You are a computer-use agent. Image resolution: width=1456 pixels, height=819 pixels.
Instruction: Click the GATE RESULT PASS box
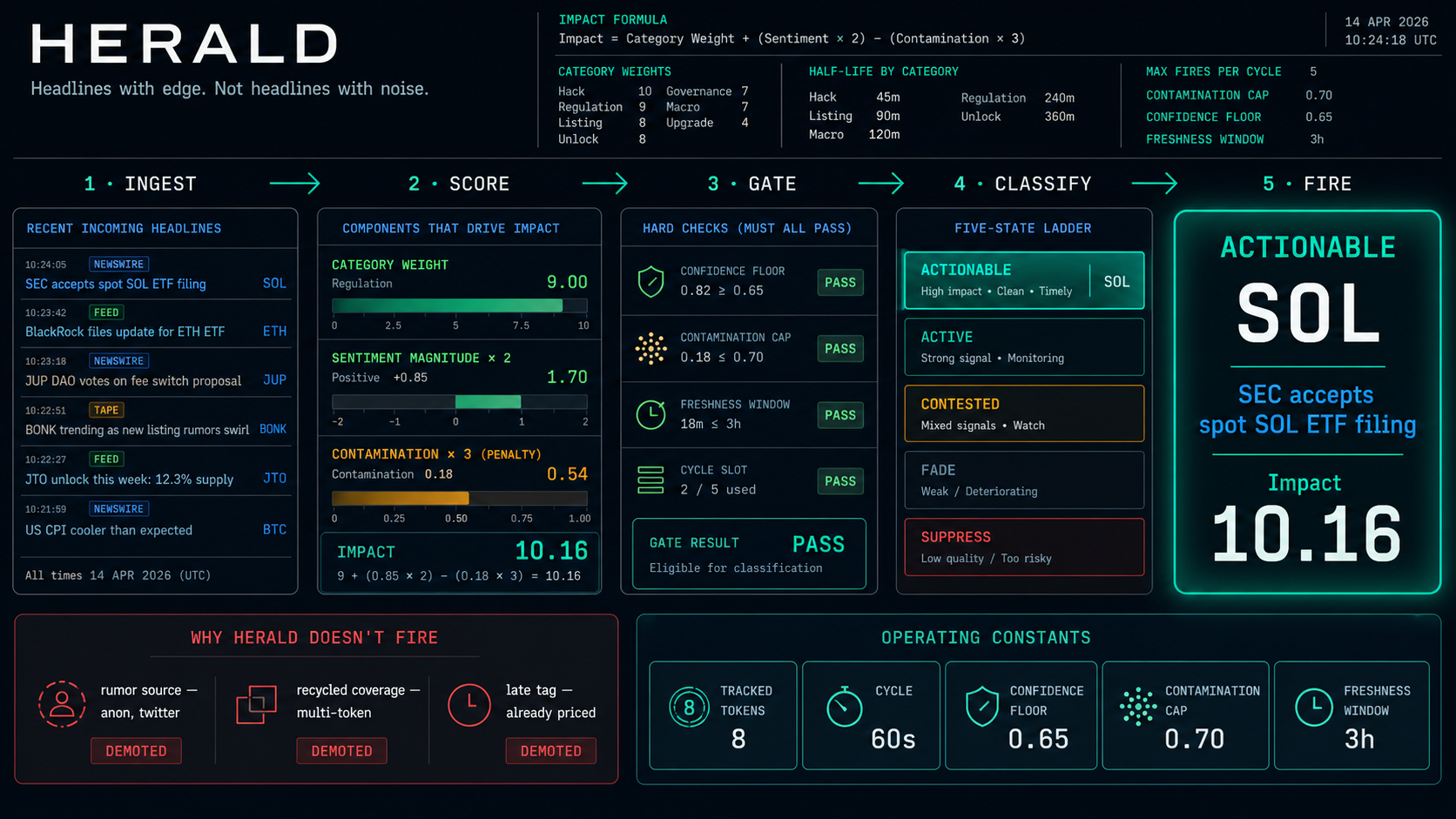(x=749, y=554)
